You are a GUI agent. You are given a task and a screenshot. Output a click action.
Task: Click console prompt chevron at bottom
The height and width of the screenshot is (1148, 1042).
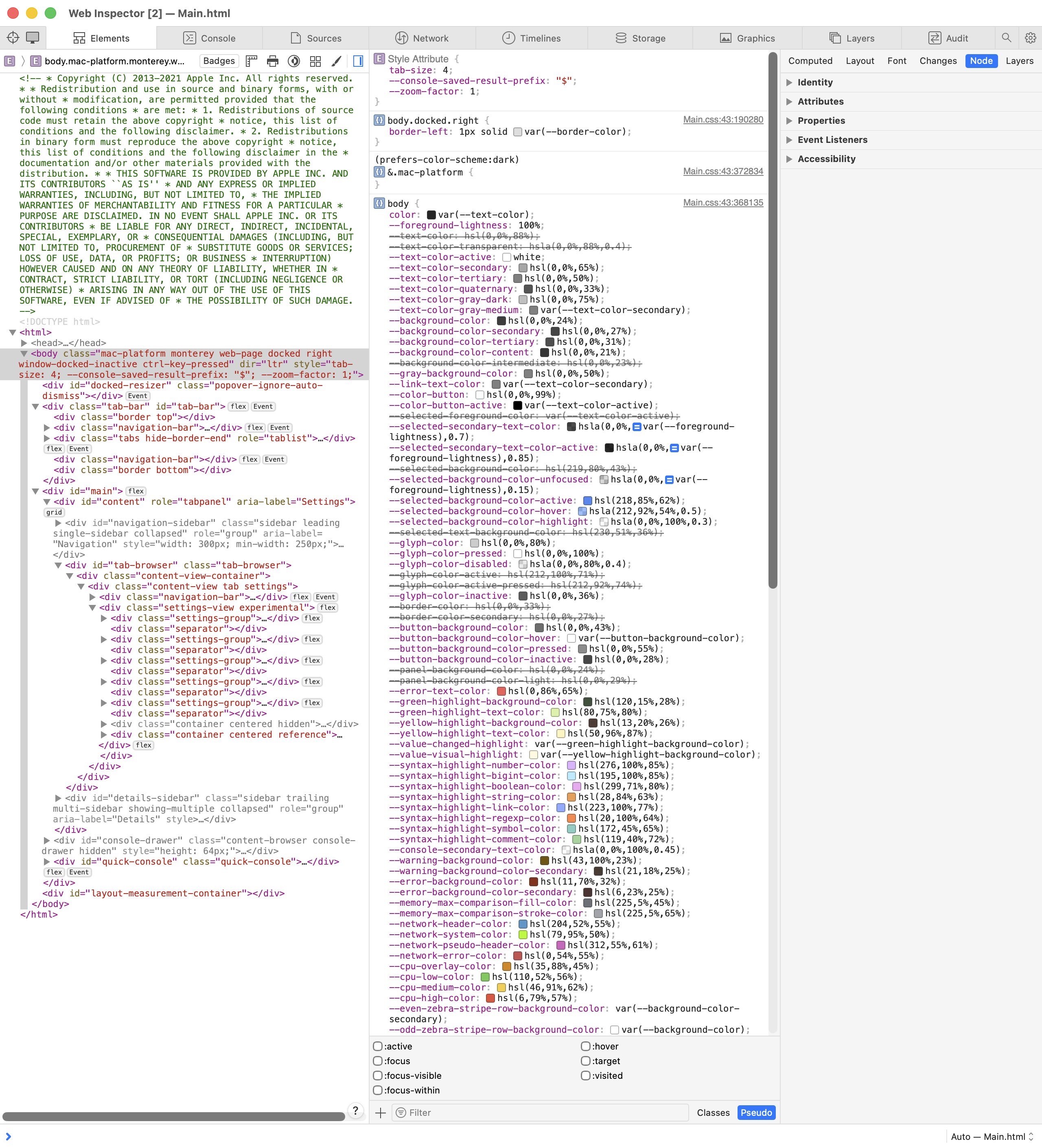click(8, 1136)
